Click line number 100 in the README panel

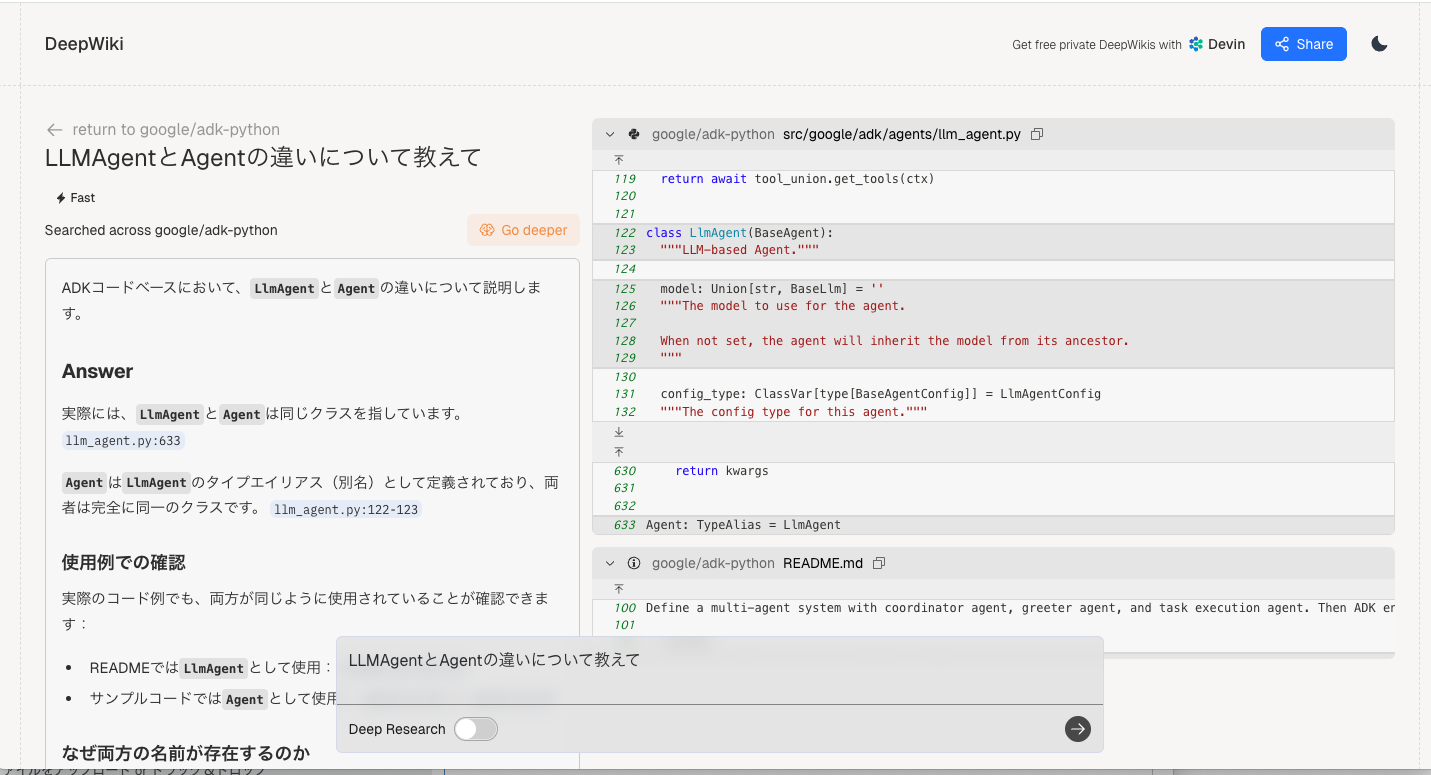tap(625, 608)
